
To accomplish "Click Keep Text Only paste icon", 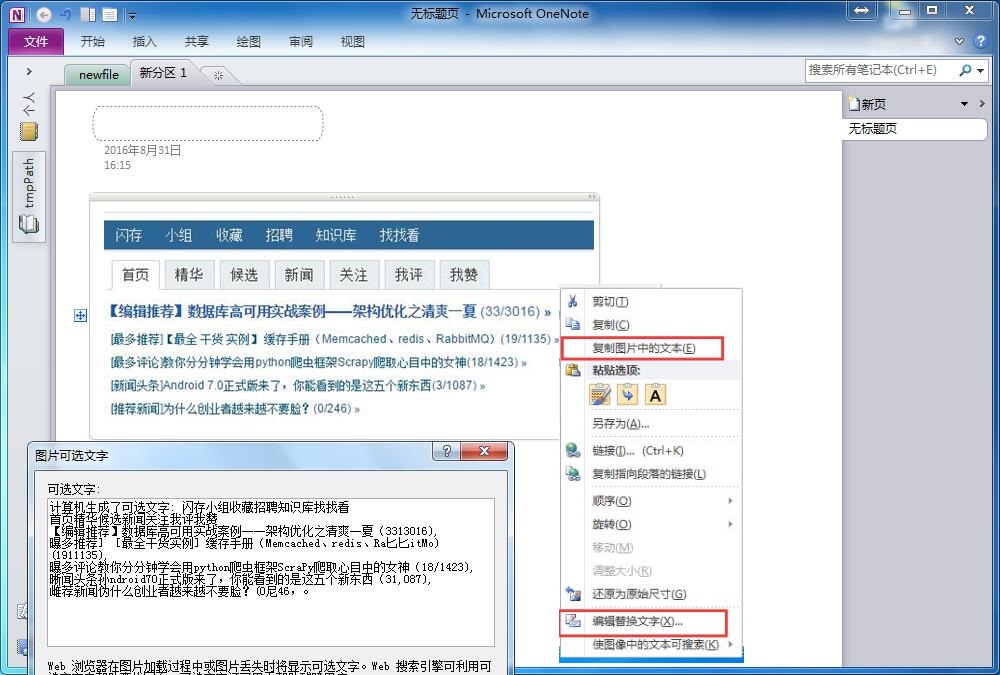I will [x=655, y=395].
